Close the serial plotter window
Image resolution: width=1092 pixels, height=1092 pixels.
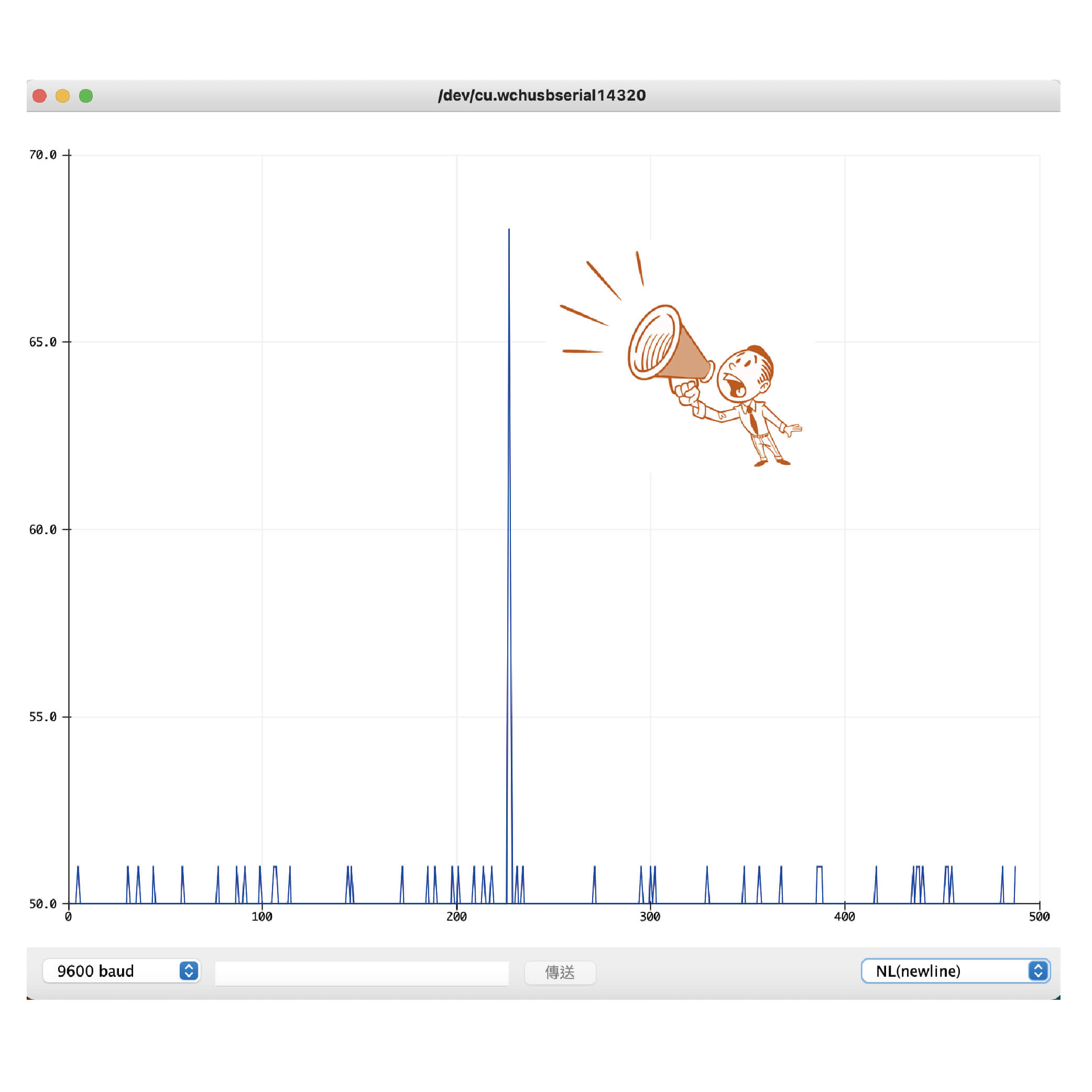click(x=40, y=96)
